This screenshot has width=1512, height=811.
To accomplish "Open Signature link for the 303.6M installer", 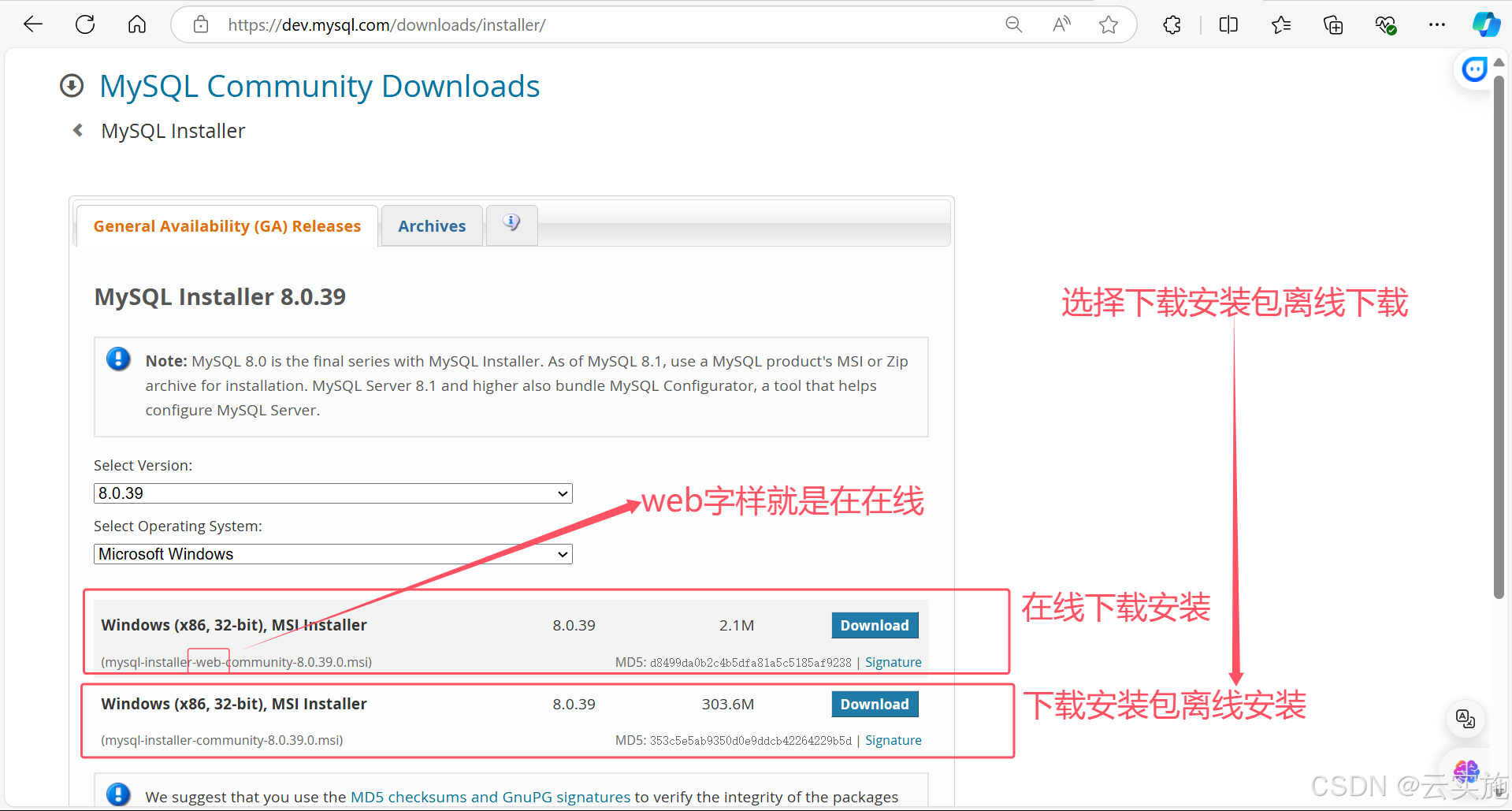I will 893,740.
